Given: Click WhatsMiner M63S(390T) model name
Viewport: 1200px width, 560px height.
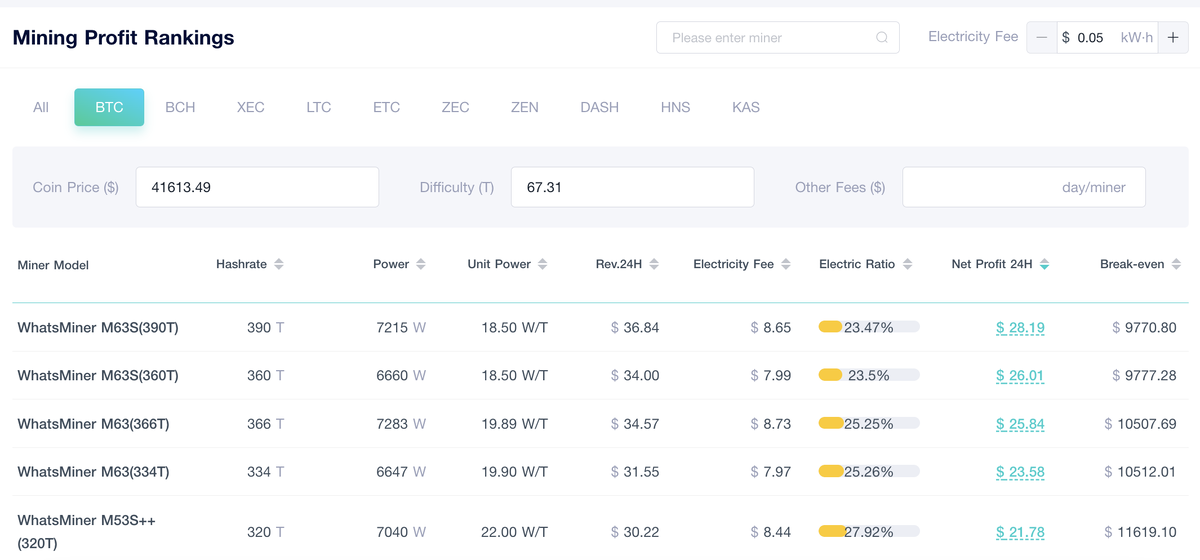Looking at the screenshot, I should [98, 328].
